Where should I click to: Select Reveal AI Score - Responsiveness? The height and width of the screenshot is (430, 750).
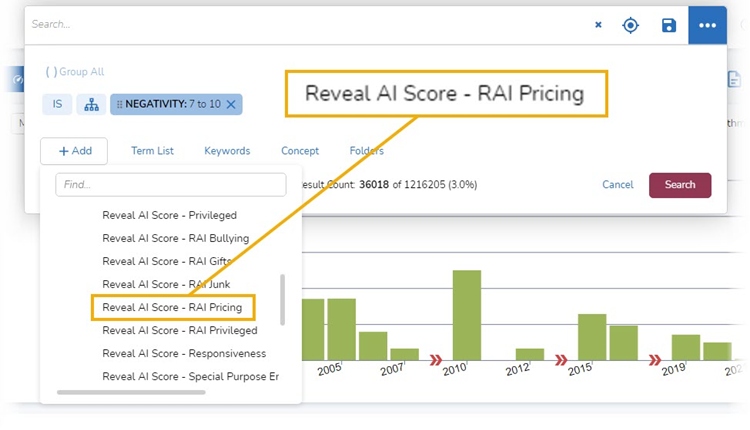[x=184, y=353]
